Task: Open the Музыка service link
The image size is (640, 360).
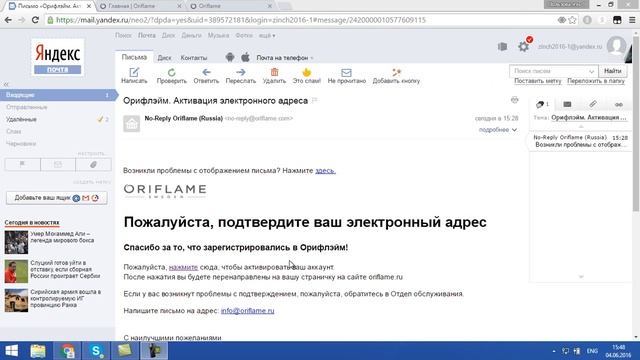Action: pyautogui.click(x=218, y=36)
